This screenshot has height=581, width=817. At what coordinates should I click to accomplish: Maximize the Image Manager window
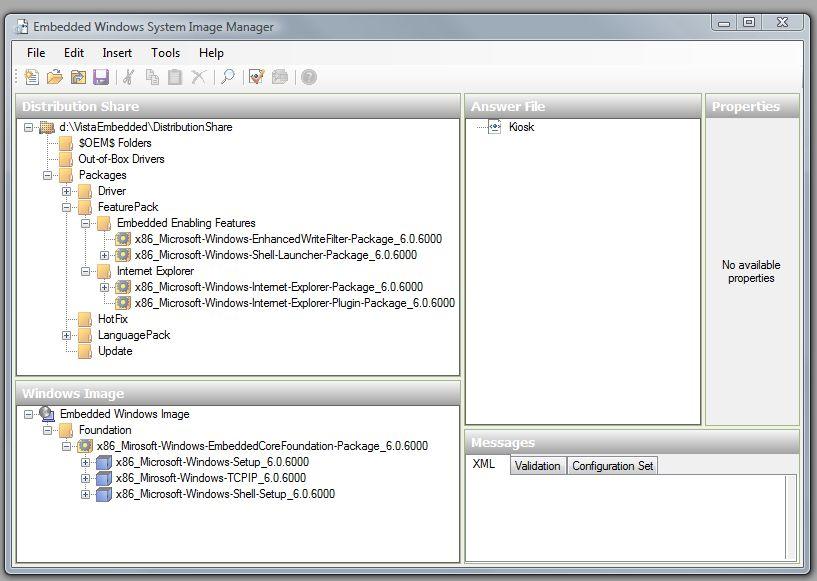[749, 22]
